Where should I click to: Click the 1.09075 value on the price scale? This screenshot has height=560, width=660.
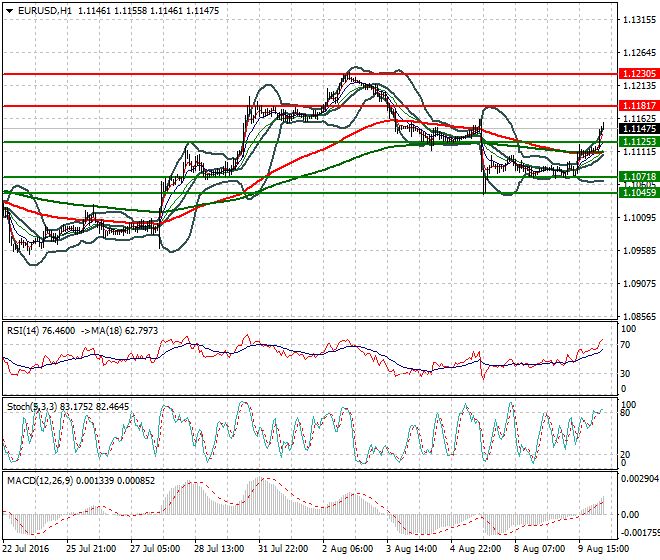pos(637,284)
